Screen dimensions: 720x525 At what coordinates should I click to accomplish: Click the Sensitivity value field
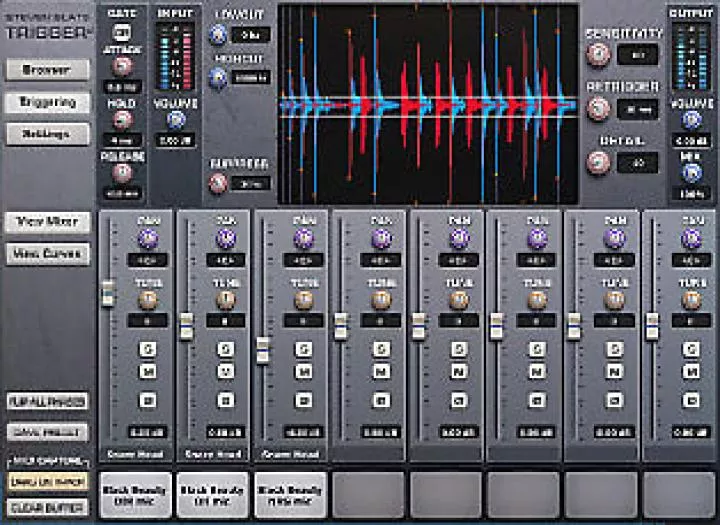(x=638, y=55)
